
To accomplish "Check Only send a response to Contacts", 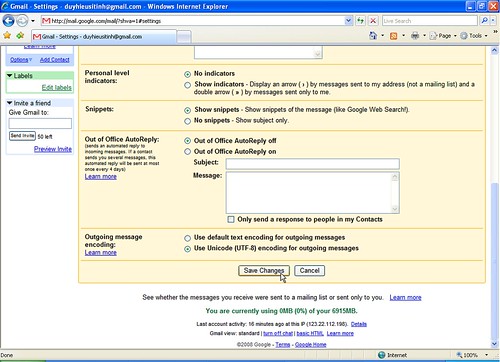I will [x=231, y=219].
